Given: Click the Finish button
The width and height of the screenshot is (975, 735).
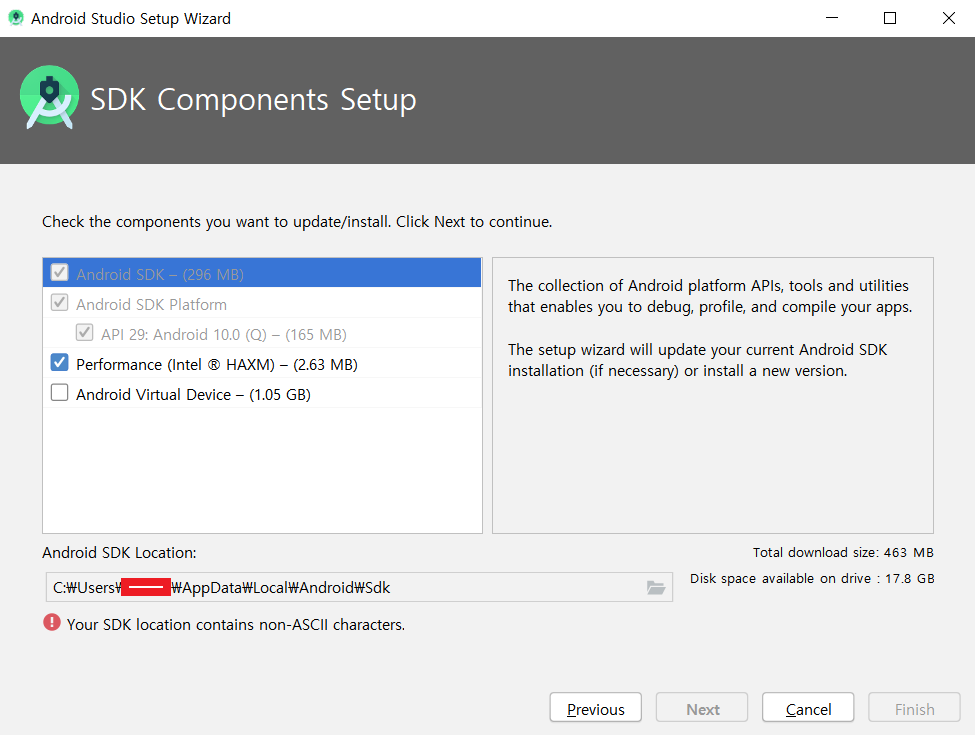Looking at the screenshot, I should [x=914, y=708].
